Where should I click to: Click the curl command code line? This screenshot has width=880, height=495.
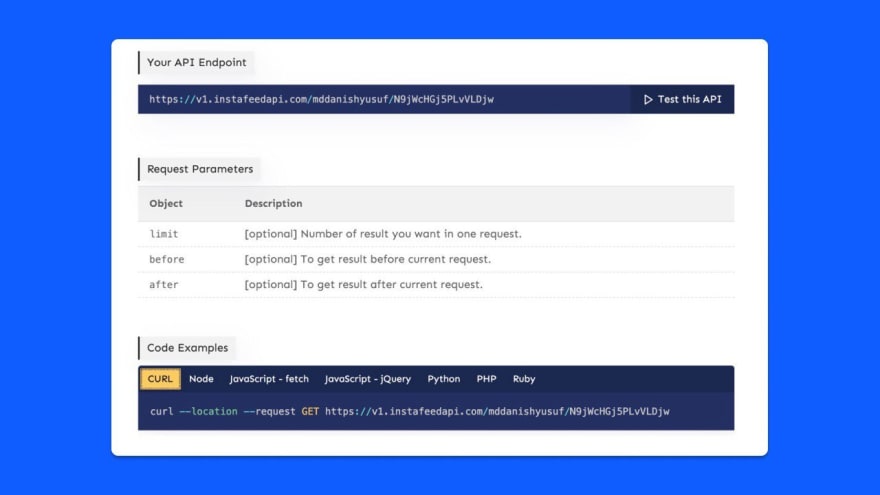click(x=409, y=411)
